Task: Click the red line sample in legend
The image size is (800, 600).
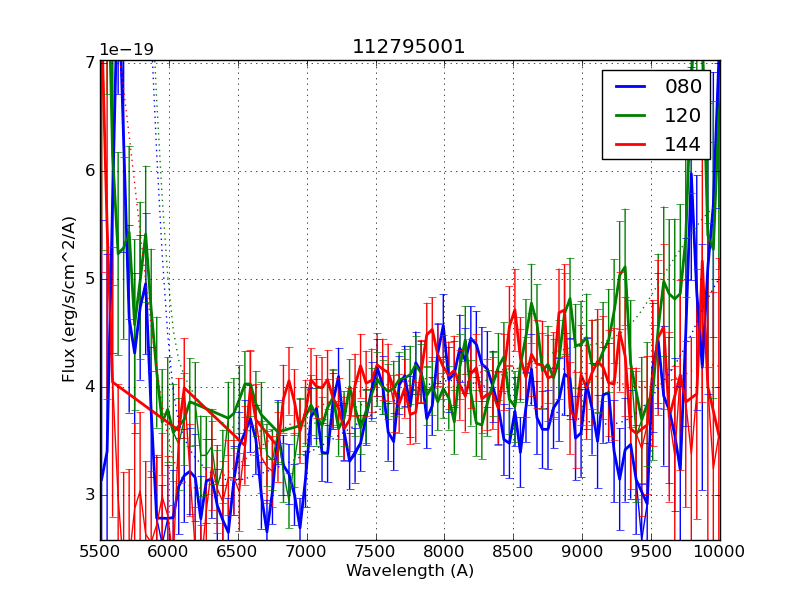Action: click(x=630, y=144)
